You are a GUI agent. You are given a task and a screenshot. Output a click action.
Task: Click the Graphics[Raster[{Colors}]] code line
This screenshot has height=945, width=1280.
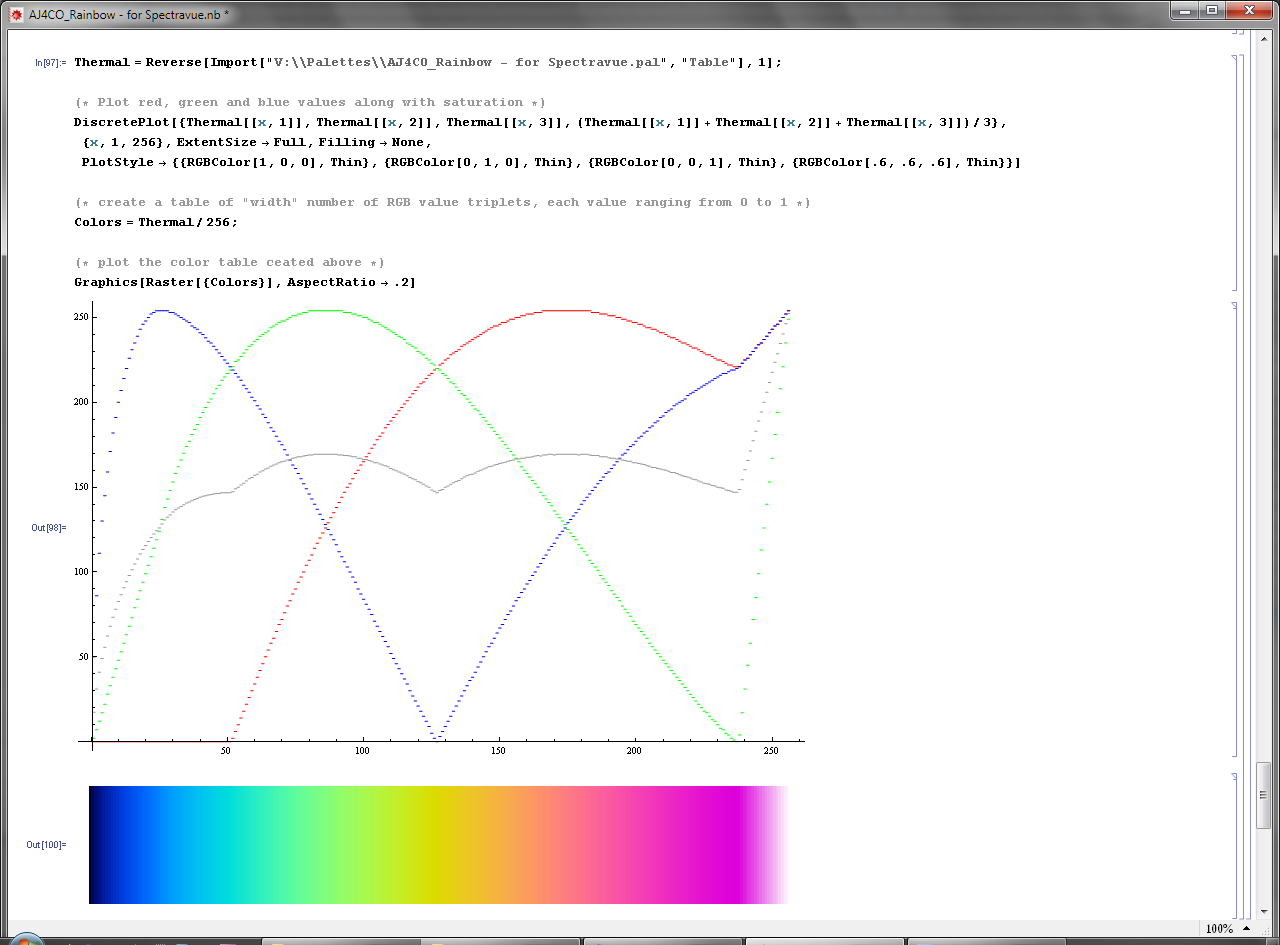244,282
